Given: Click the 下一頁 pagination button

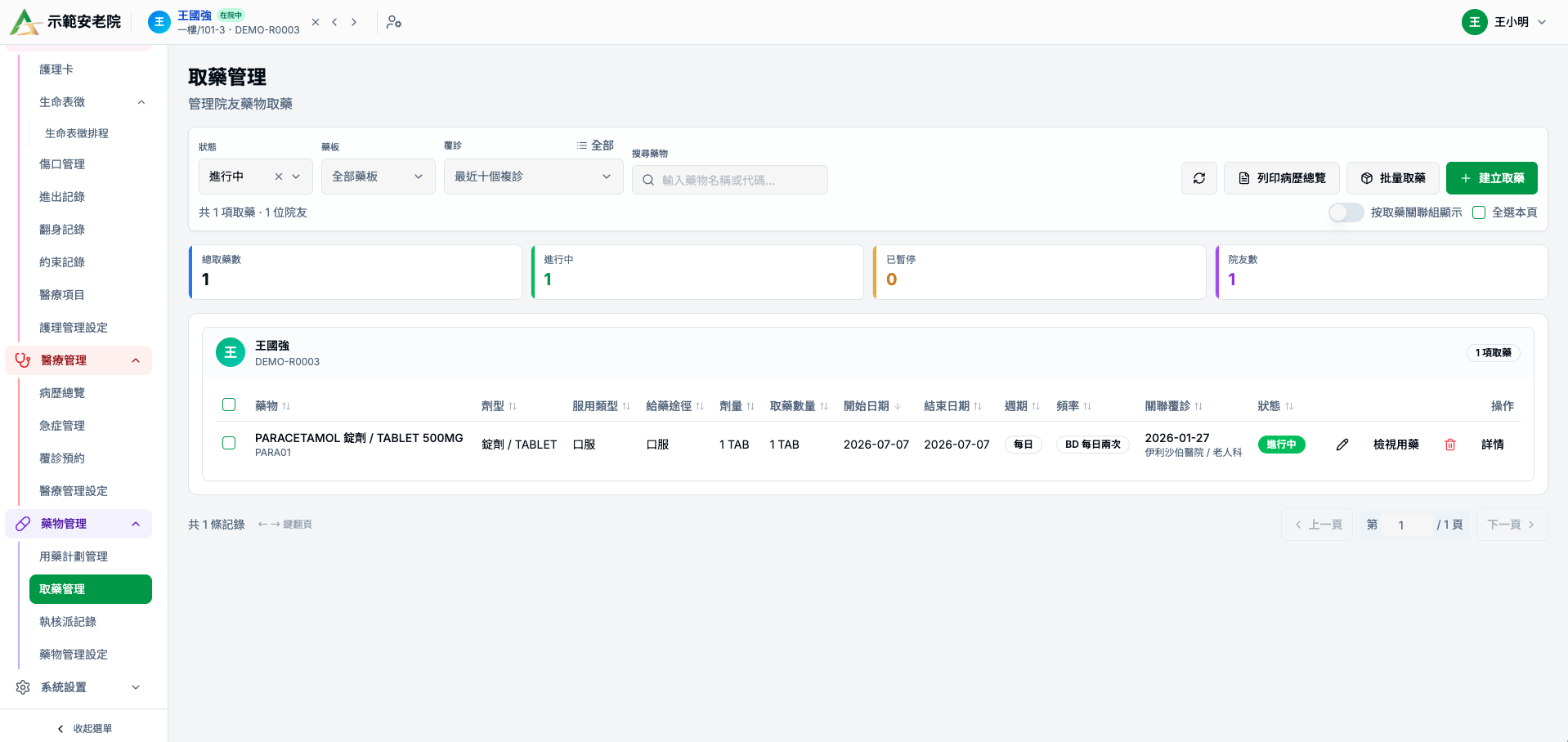Looking at the screenshot, I should (x=1512, y=525).
